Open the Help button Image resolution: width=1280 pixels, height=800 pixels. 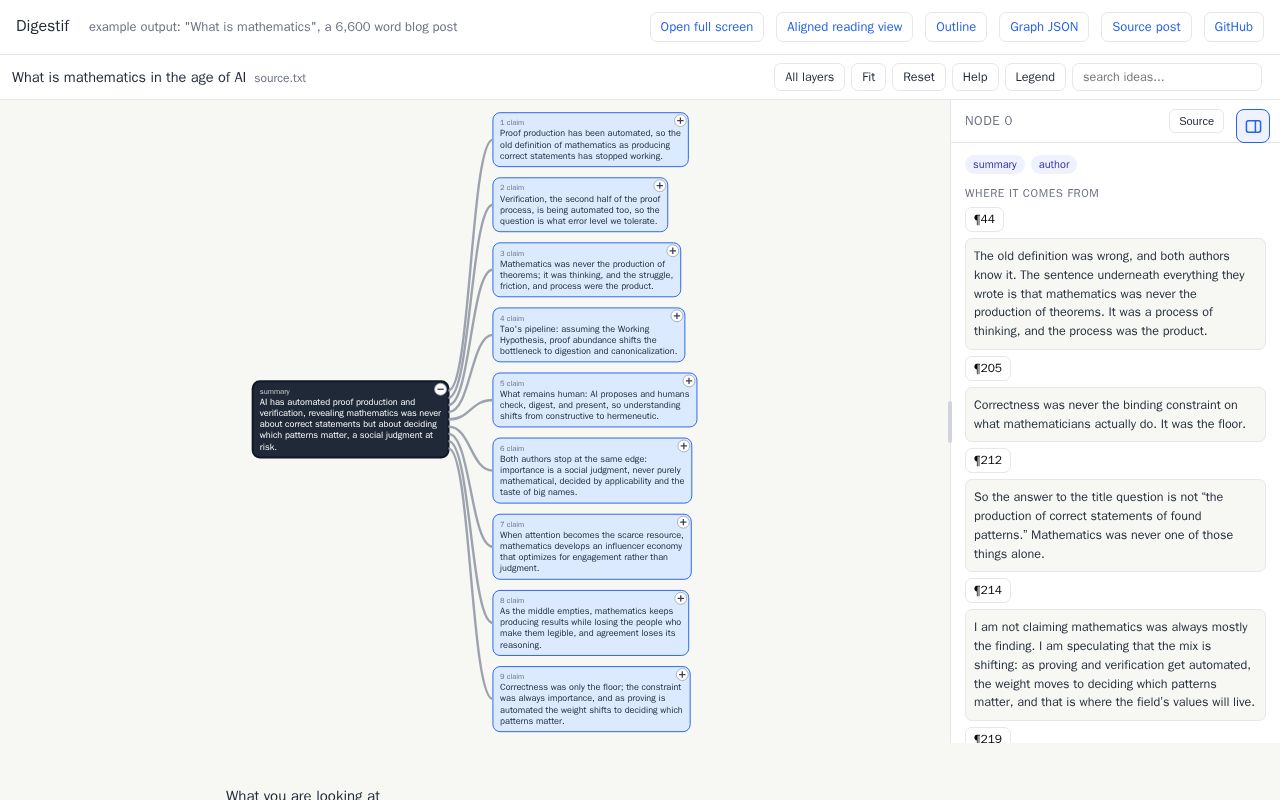pyautogui.click(x=975, y=77)
